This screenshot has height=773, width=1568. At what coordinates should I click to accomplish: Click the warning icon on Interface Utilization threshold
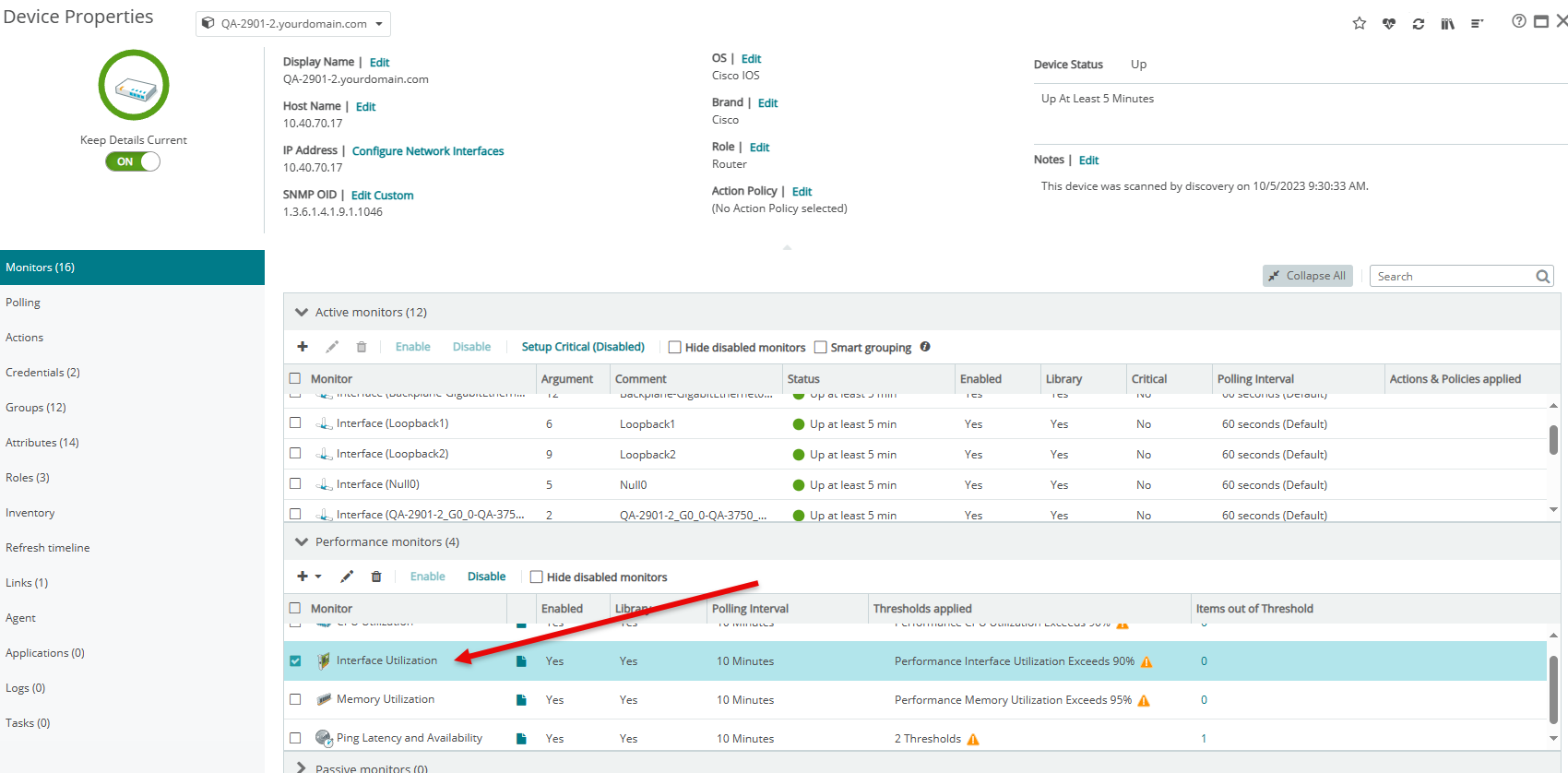[1146, 661]
